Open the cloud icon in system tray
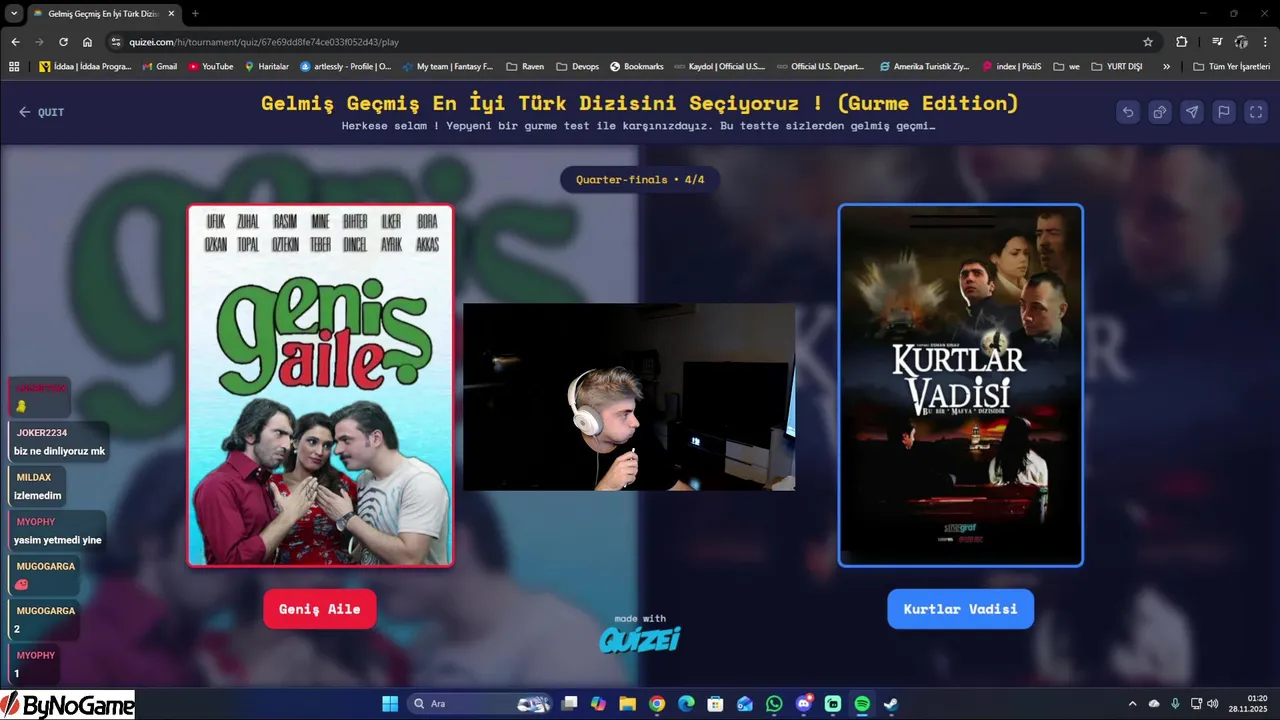The height and width of the screenshot is (720, 1280). pyautogui.click(x=1154, y=704)
